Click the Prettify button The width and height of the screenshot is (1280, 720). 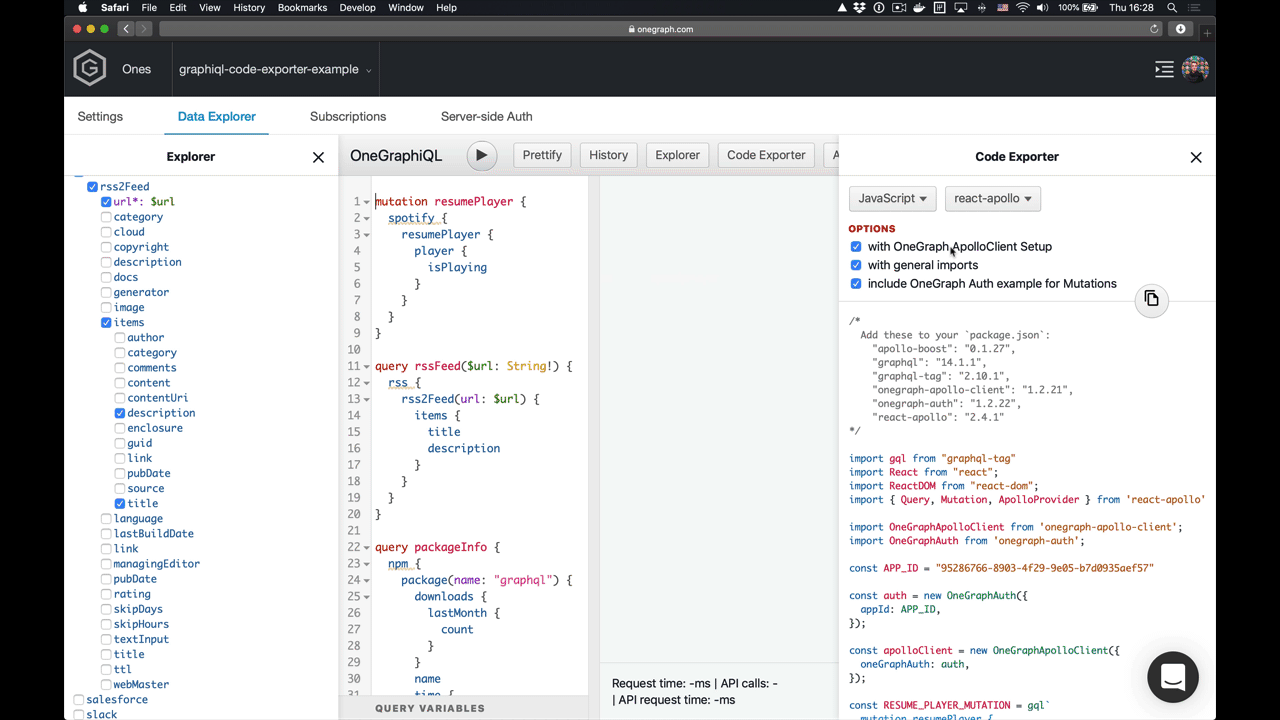point(542,155)
